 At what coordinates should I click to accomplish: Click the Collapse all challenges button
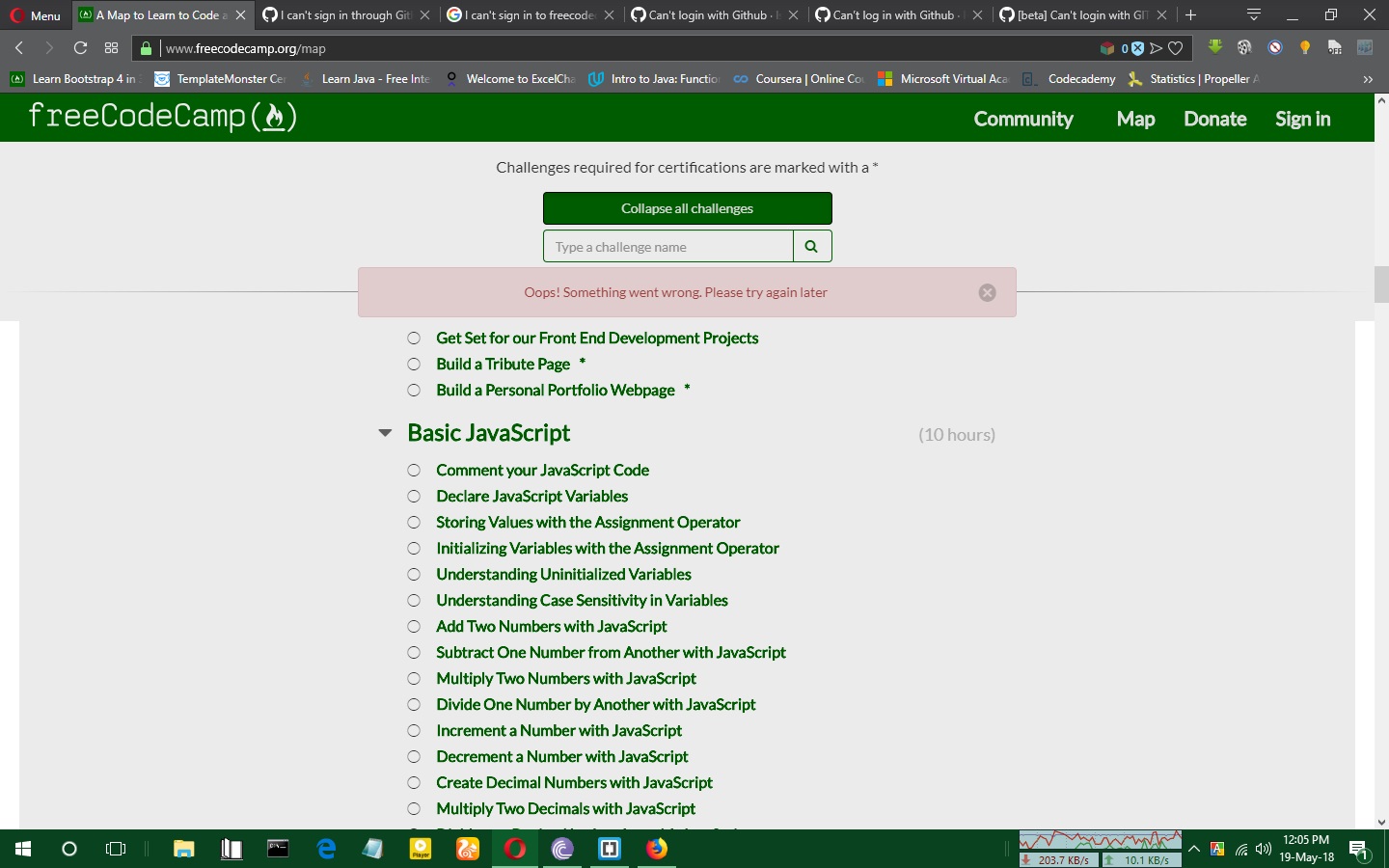click(x=687, y=208)
